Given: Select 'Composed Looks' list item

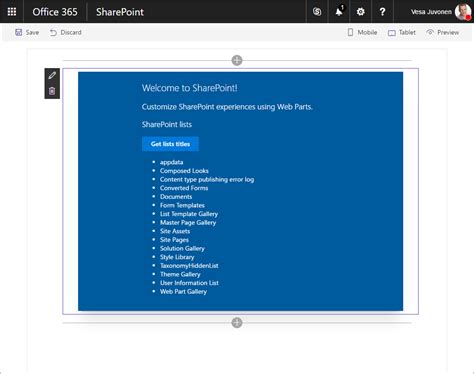Looking at the screenshot, I should (x=184, y=171).
